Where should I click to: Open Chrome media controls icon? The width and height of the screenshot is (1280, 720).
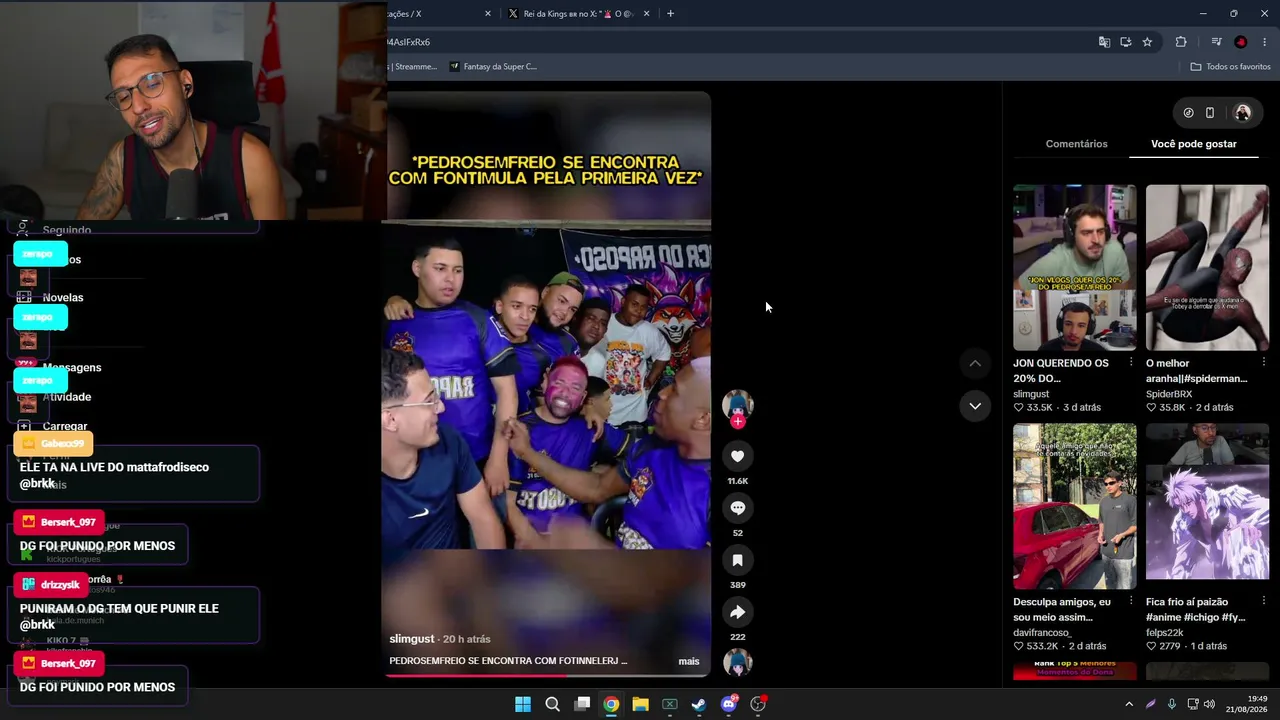click(1216, 42)
